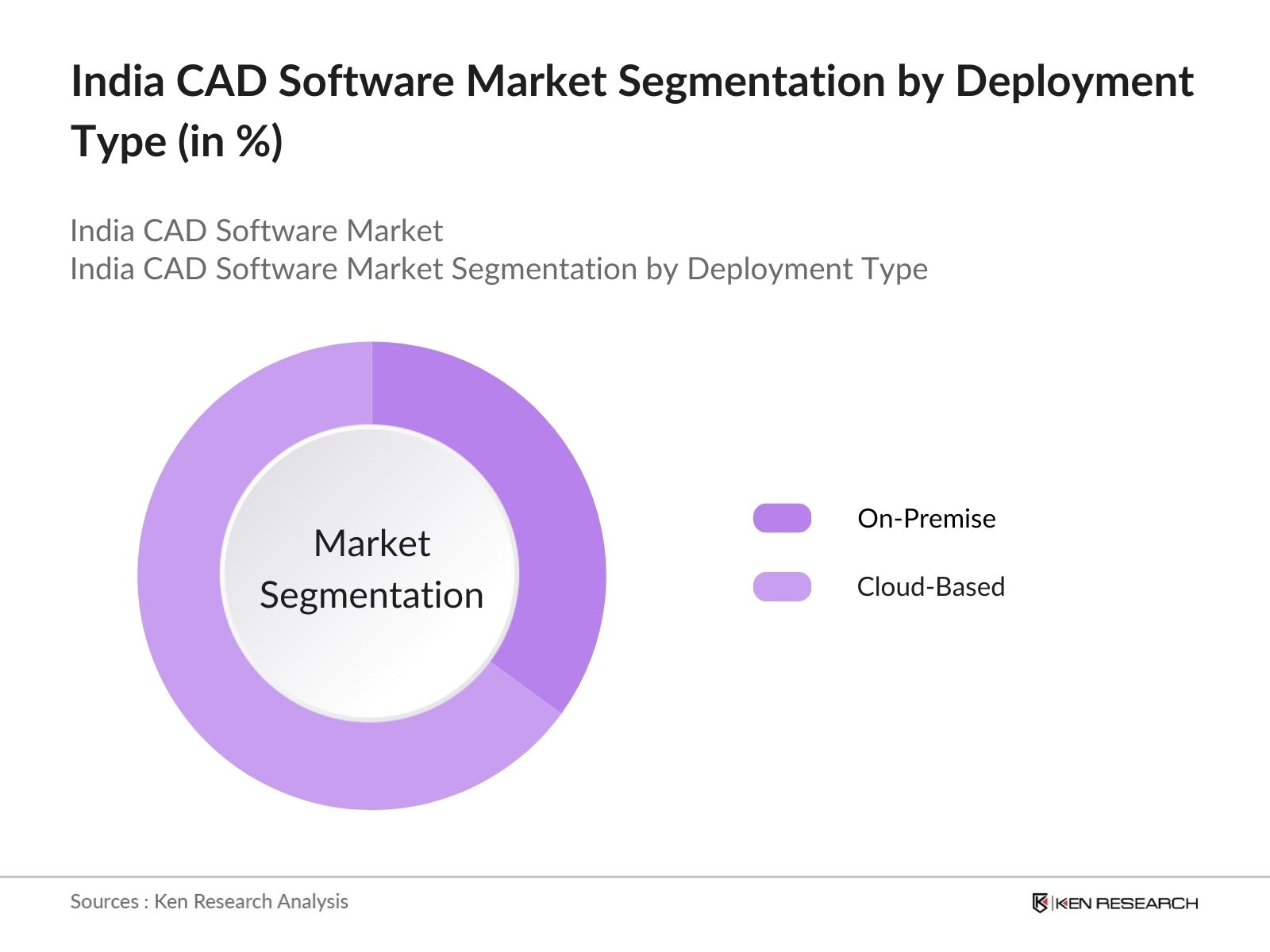The height and width of the screenshot is (952, 1270).
Task: Click the On-Premise legend color swatch
Action: tap(782, 518)
